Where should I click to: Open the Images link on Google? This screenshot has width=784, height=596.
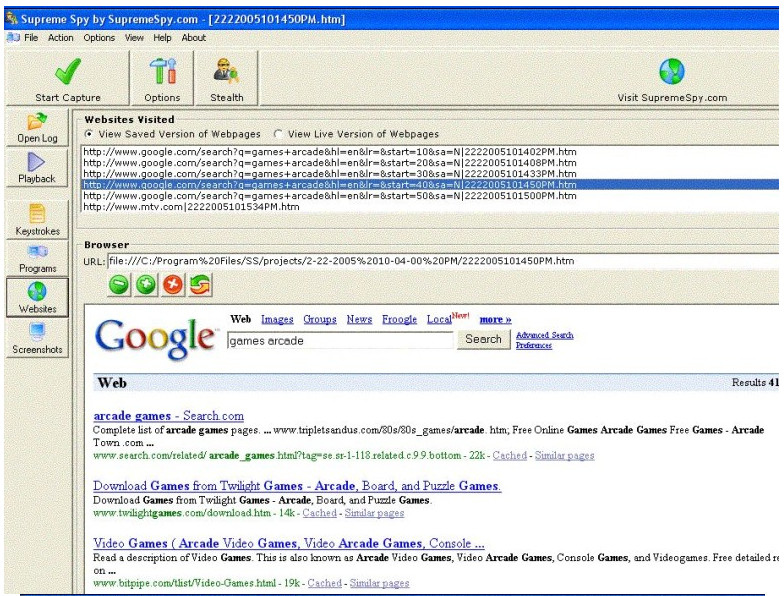(277, 319)
